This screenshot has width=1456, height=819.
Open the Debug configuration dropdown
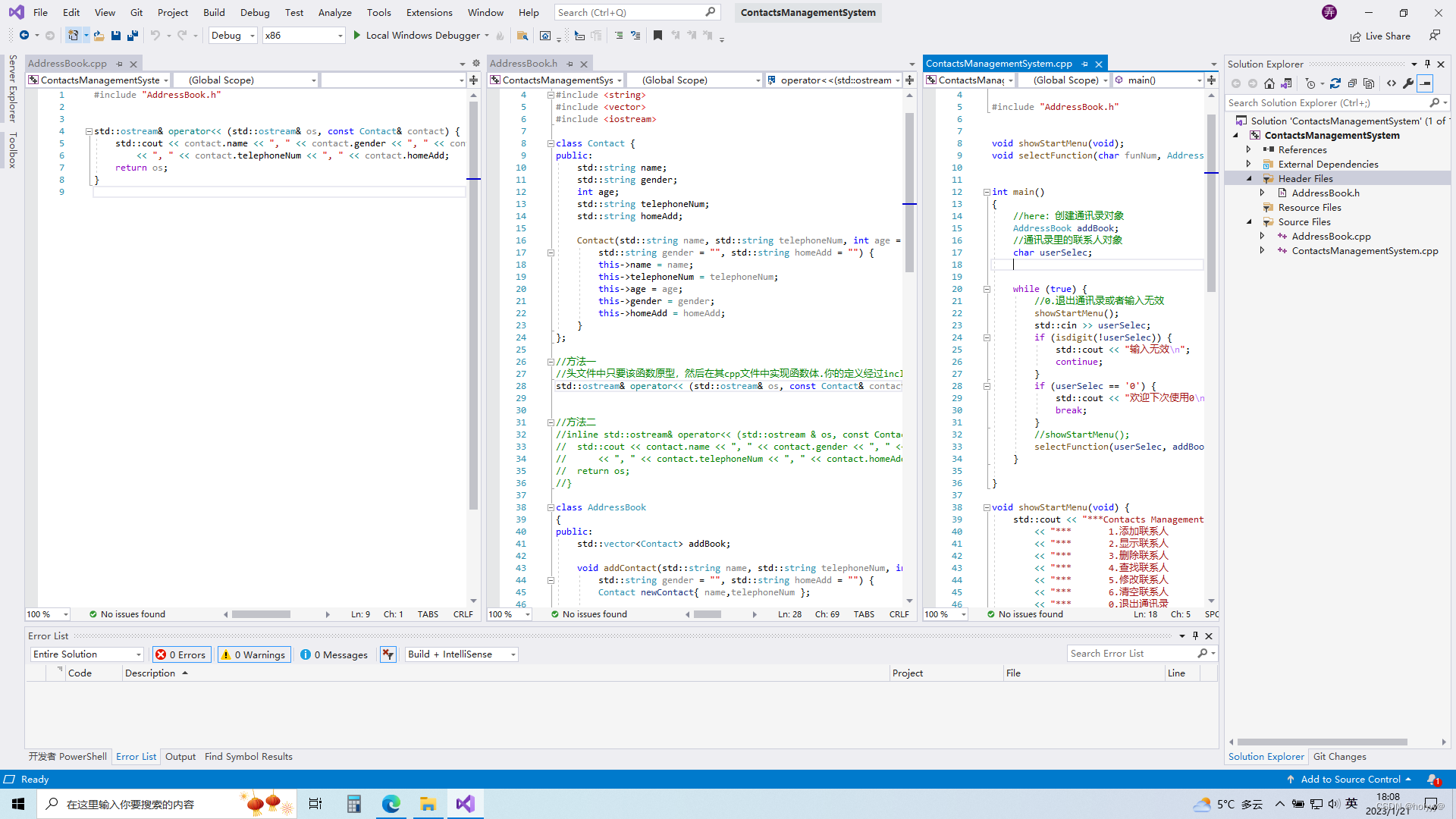tap(234, 36)
